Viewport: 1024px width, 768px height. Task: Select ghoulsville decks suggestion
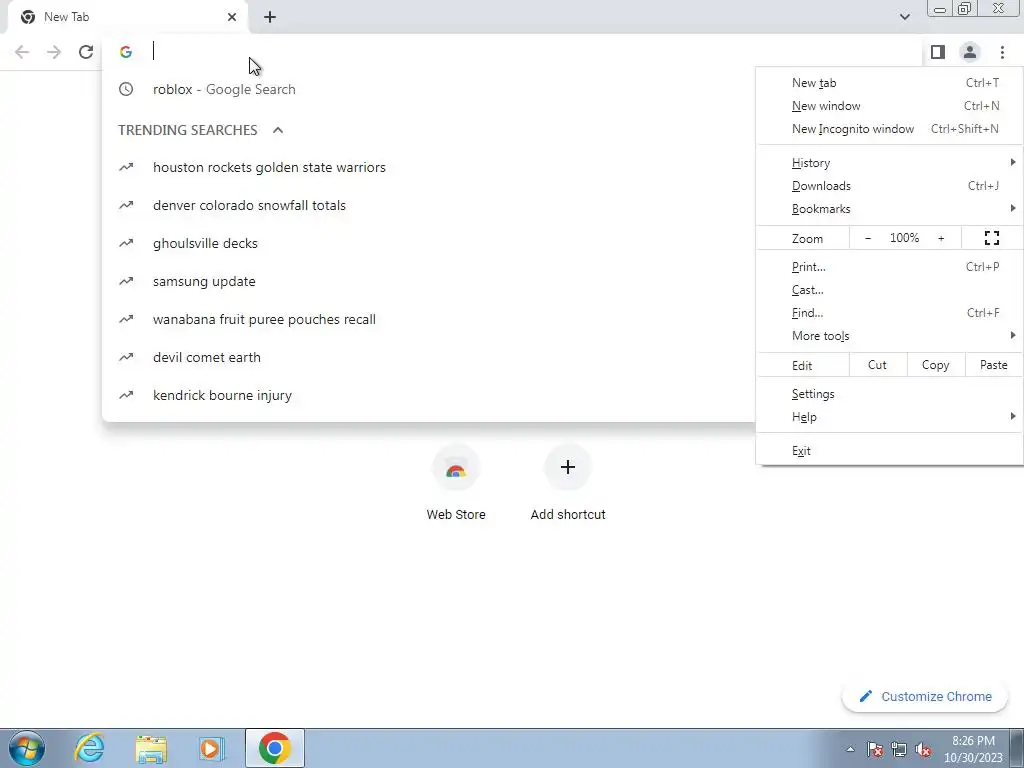tap(428, 243)
